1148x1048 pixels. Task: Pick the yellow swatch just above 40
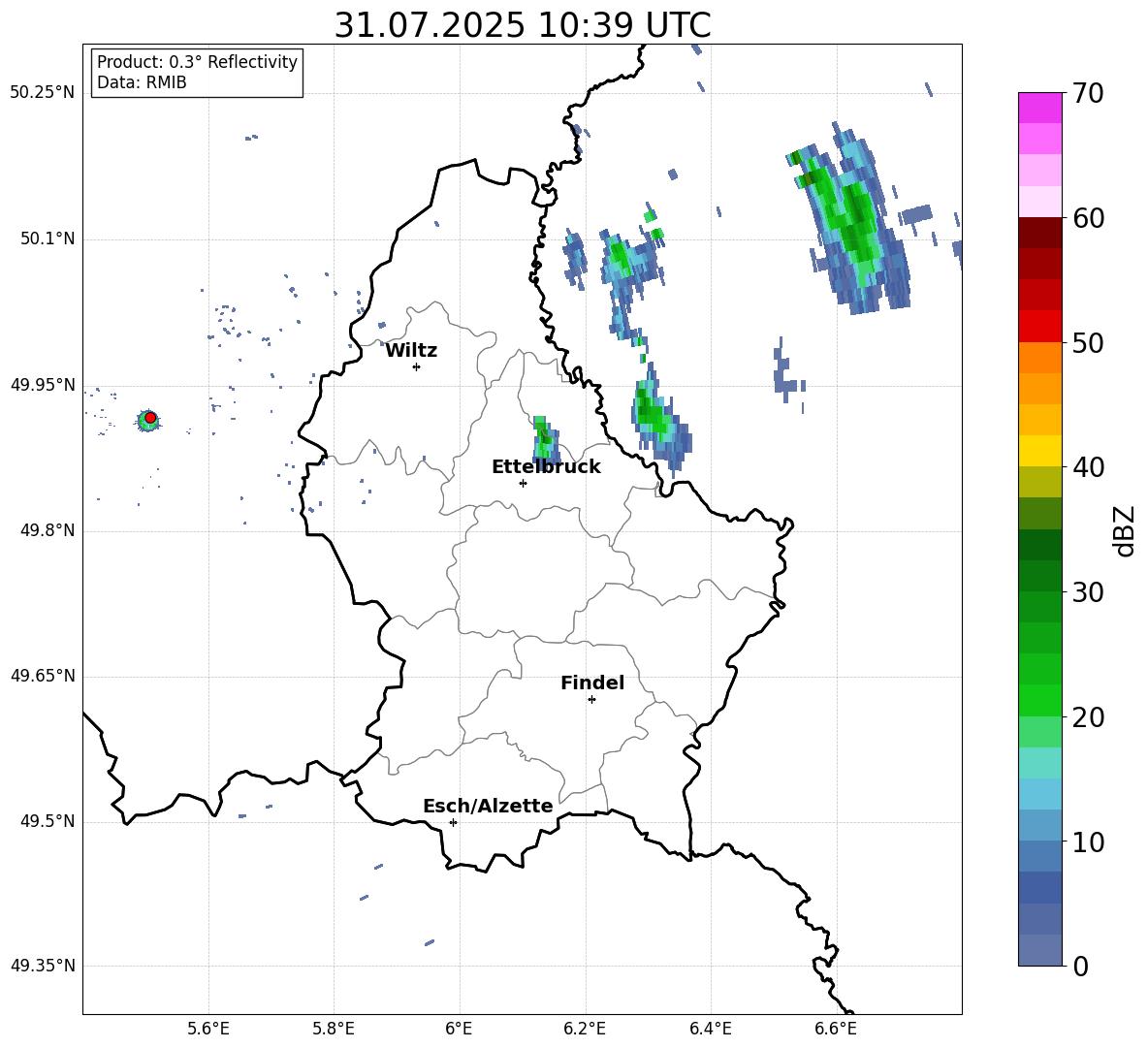click(1040, 451)
